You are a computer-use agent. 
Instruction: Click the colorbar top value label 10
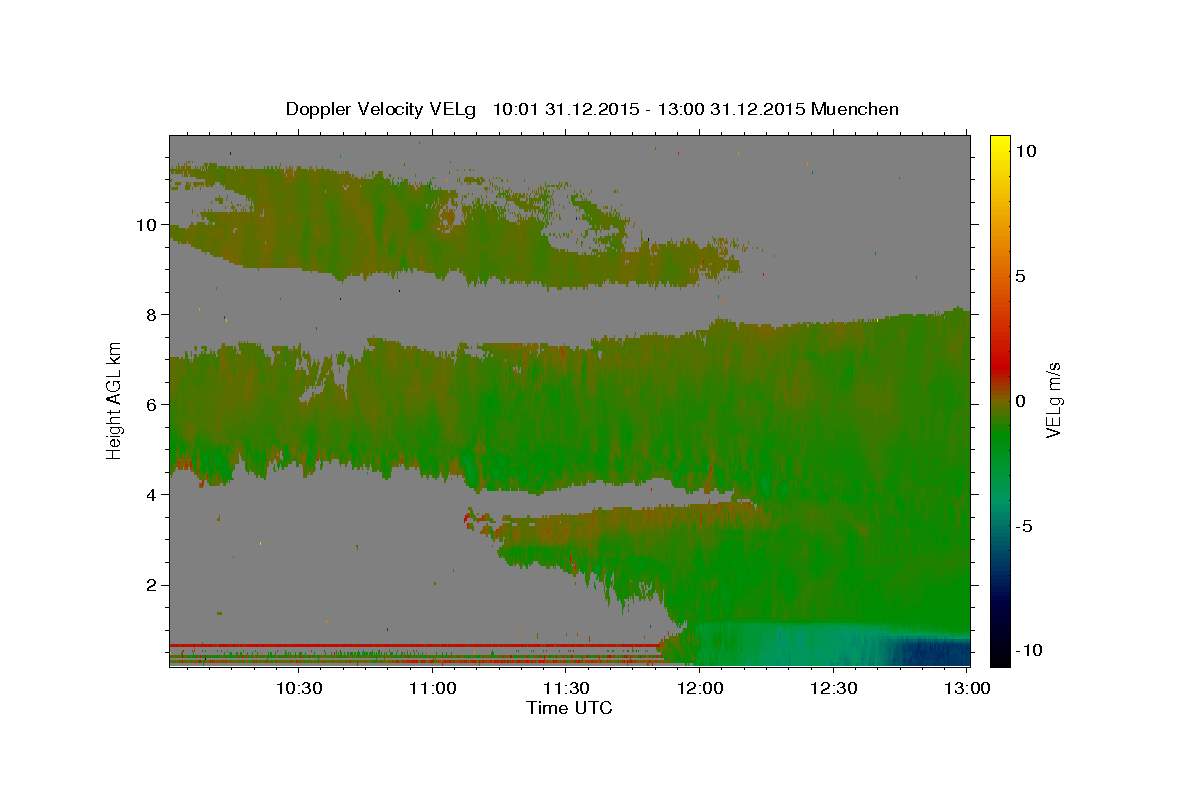tap(1024, 151)
